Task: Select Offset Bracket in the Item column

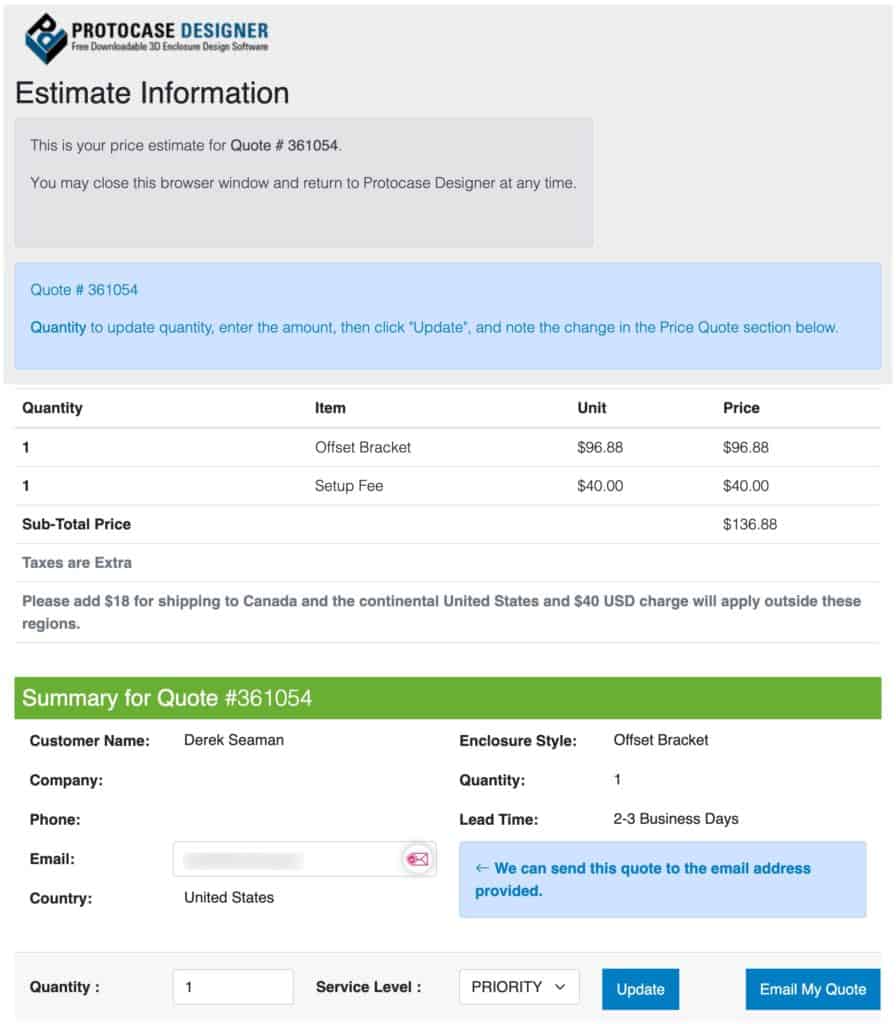Action: [x=362, y=447]
